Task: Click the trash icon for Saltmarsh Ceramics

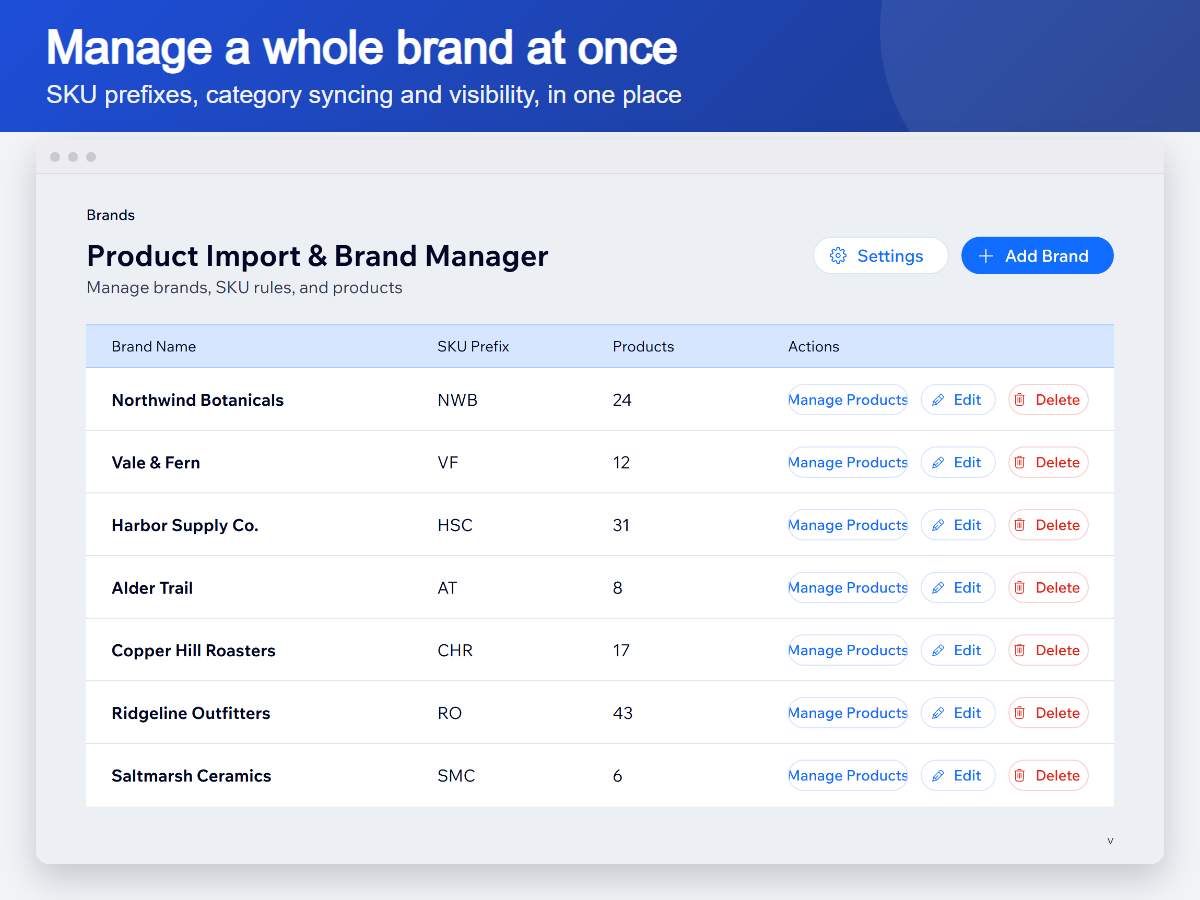Action: (1020, 776)
